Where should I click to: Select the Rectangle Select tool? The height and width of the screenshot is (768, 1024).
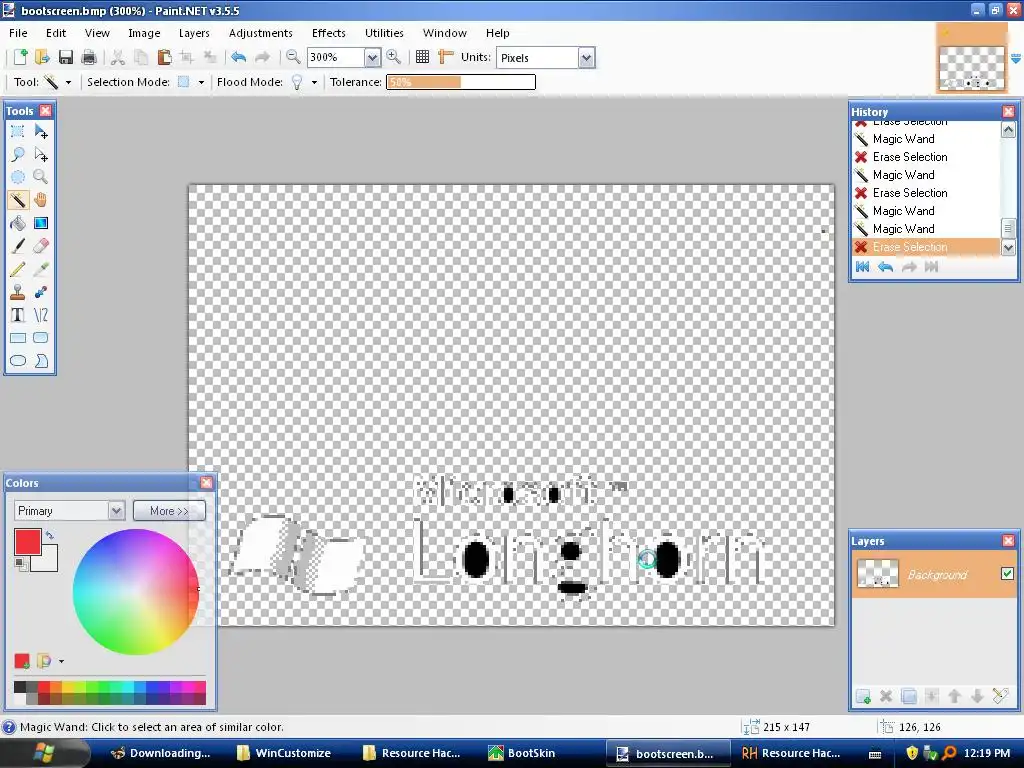(x=18, y=131)
